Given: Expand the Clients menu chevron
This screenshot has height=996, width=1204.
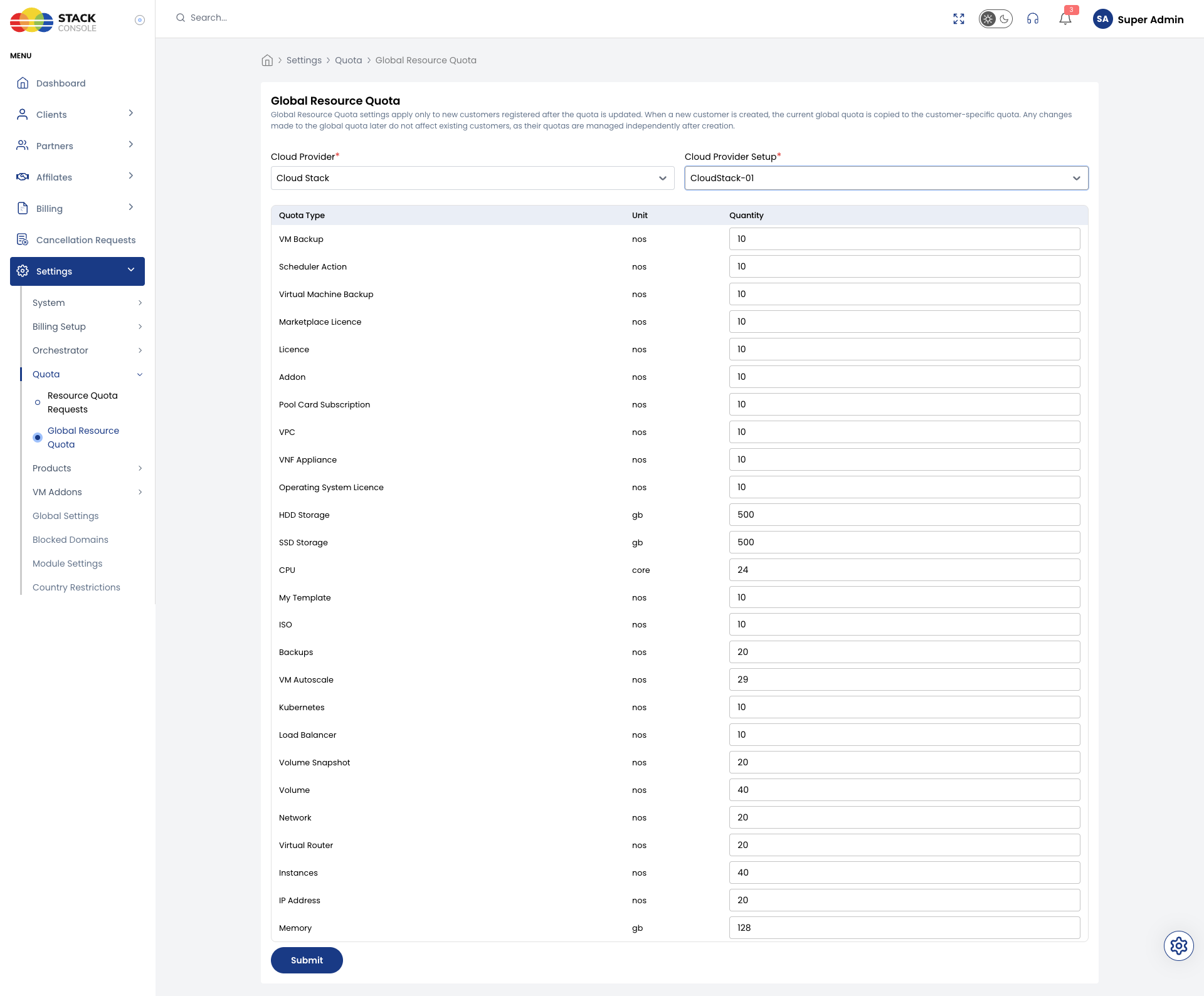Looking at the screenshot, I should 131,113.
